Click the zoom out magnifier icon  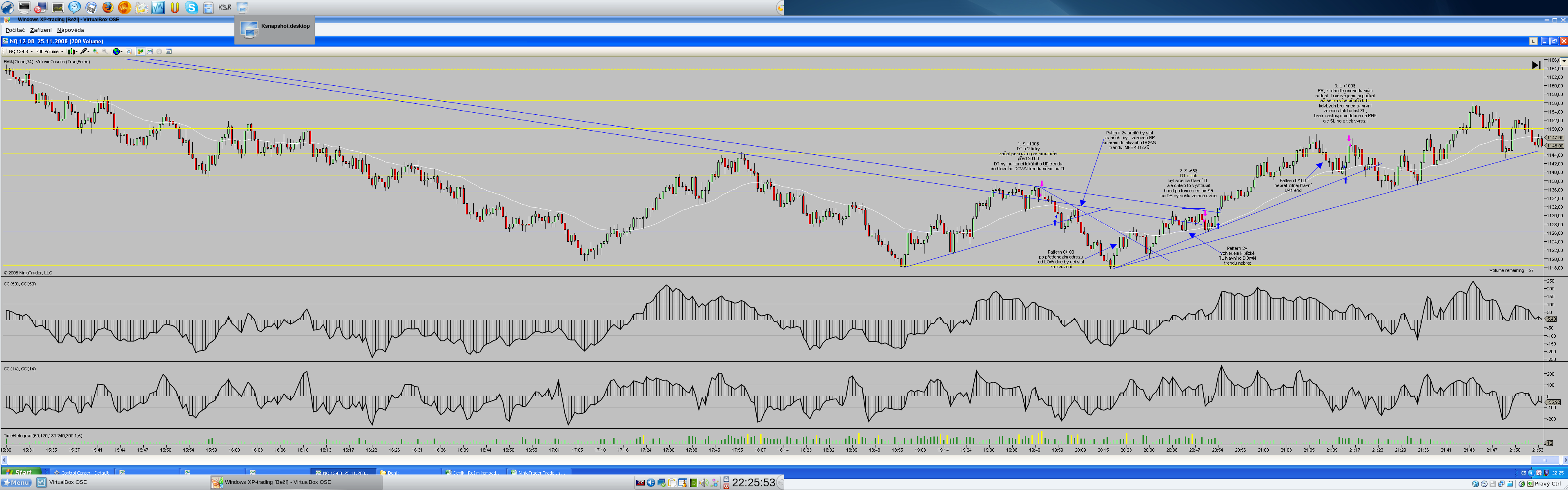(x=105, y=51)
